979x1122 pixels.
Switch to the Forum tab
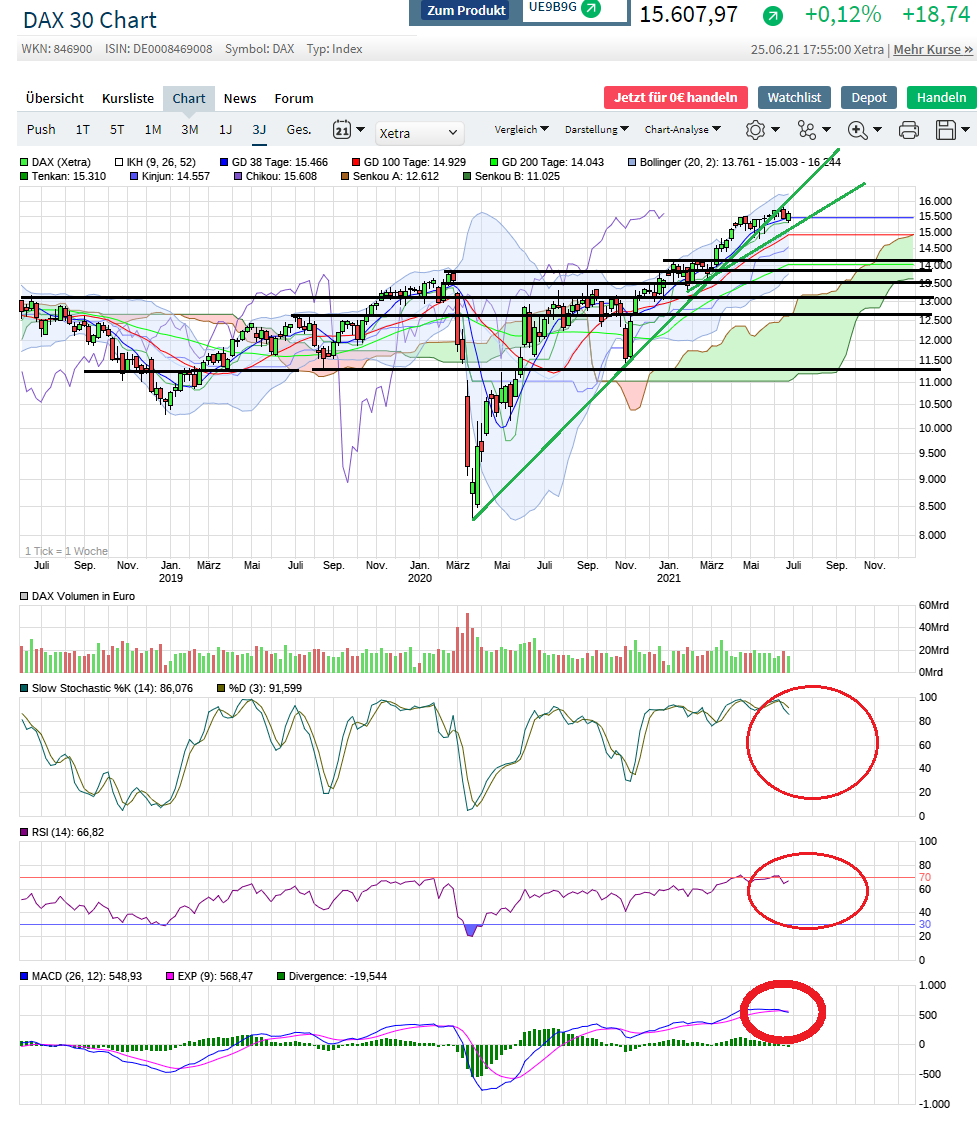293,98
